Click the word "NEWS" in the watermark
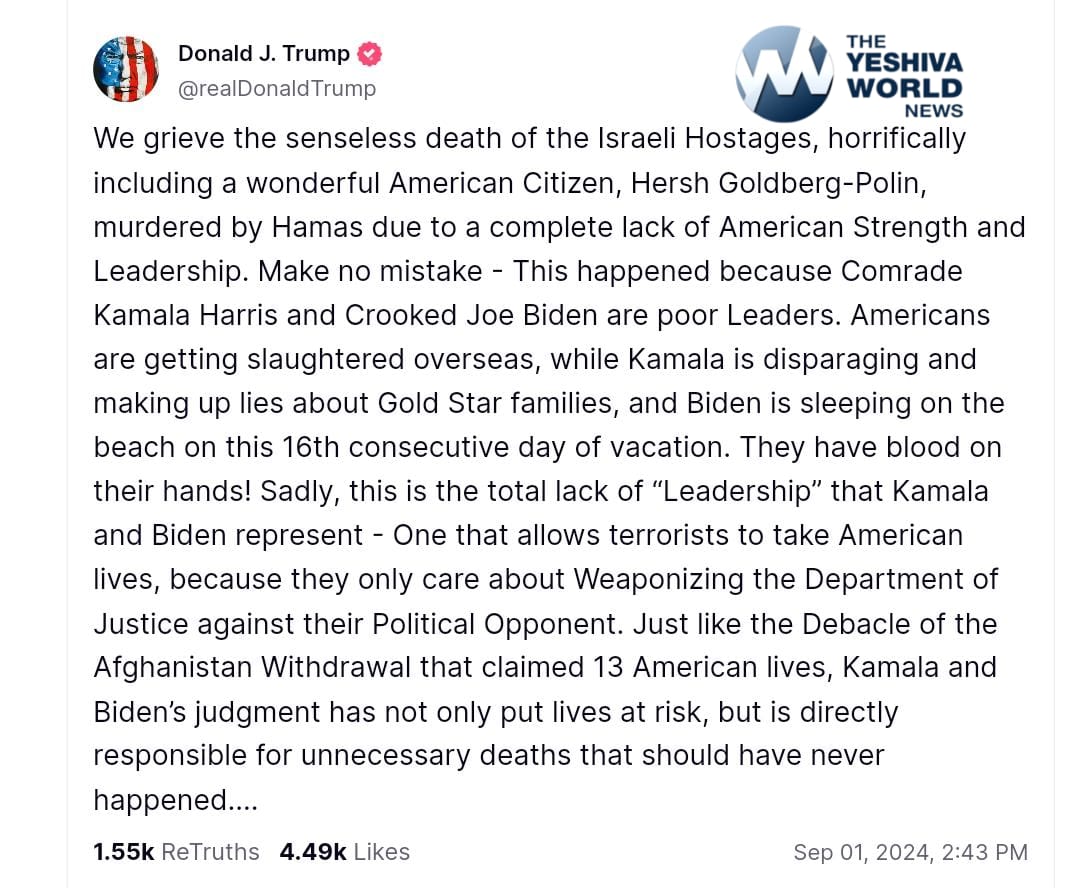 (x=933, y=111)
